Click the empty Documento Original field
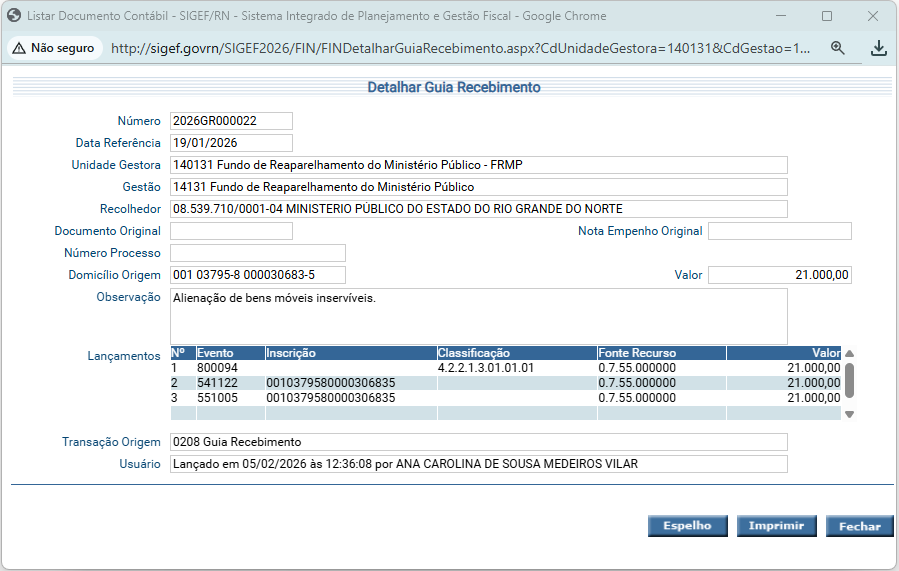This screenshot has height=571, width=899. coord(231,231)
